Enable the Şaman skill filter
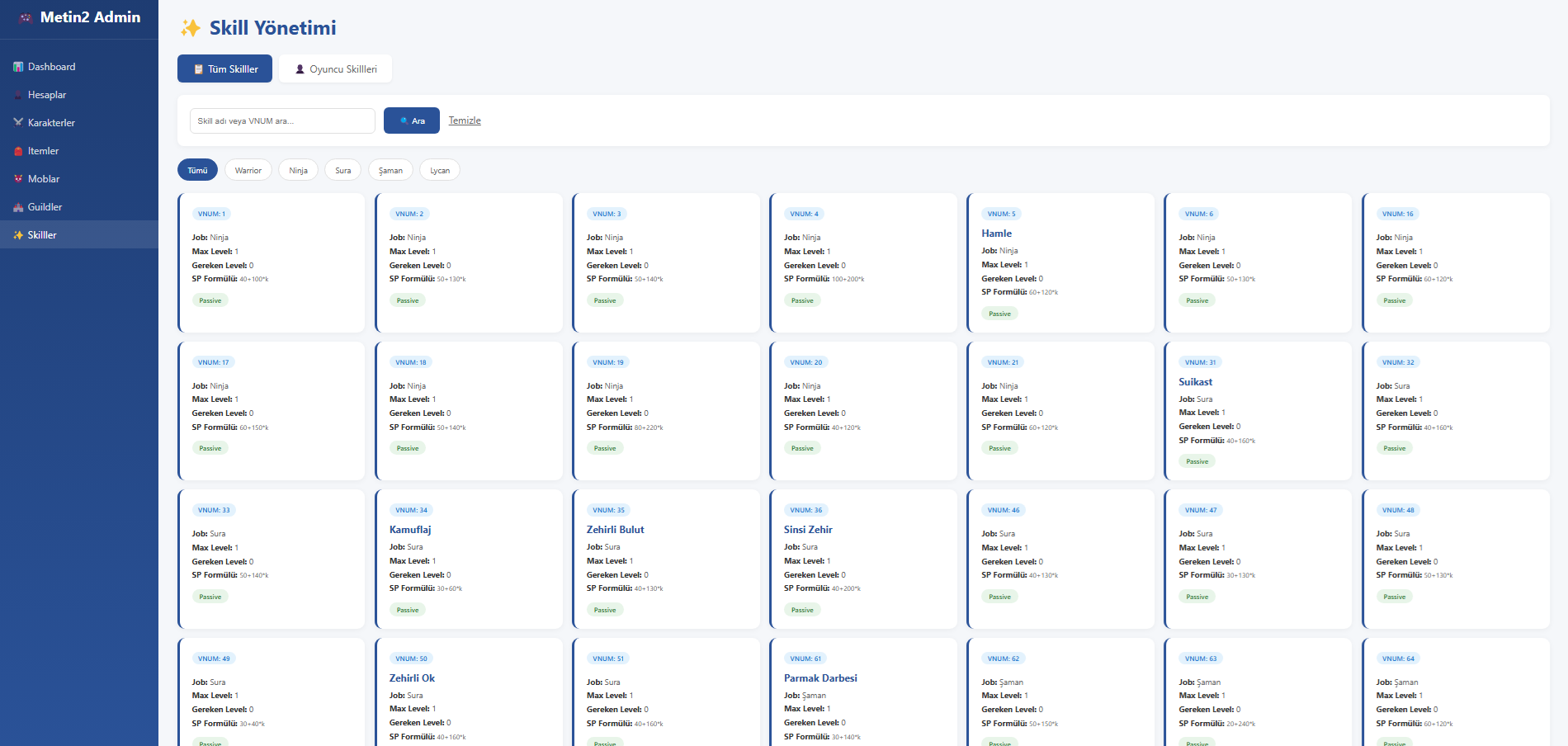This screenshot has width=1568, height=746. tap(390, 169)
